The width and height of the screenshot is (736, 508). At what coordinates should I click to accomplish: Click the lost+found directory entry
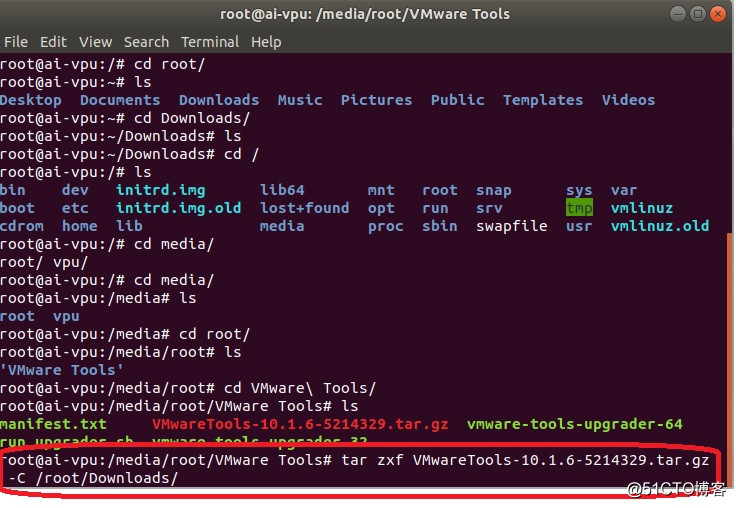pos(305,208)
